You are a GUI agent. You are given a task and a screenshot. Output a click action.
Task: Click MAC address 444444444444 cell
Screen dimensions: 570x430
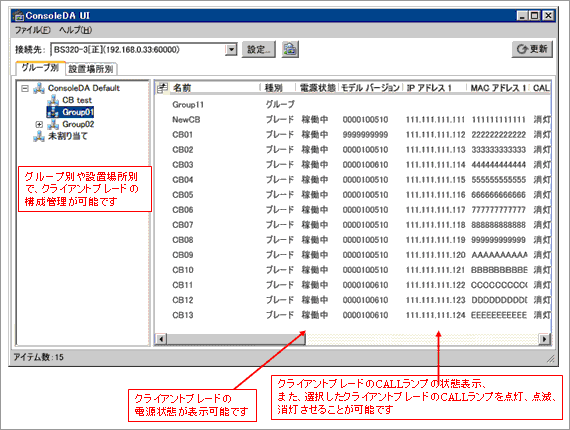click(499, 165)
